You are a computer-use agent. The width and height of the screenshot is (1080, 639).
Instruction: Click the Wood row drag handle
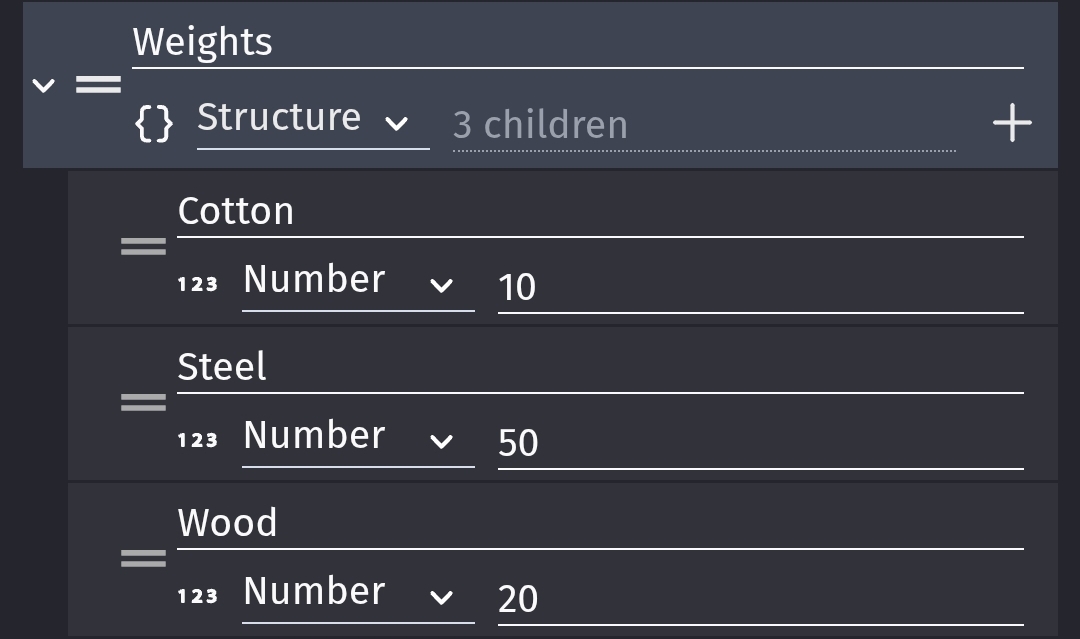coord(143,558)
